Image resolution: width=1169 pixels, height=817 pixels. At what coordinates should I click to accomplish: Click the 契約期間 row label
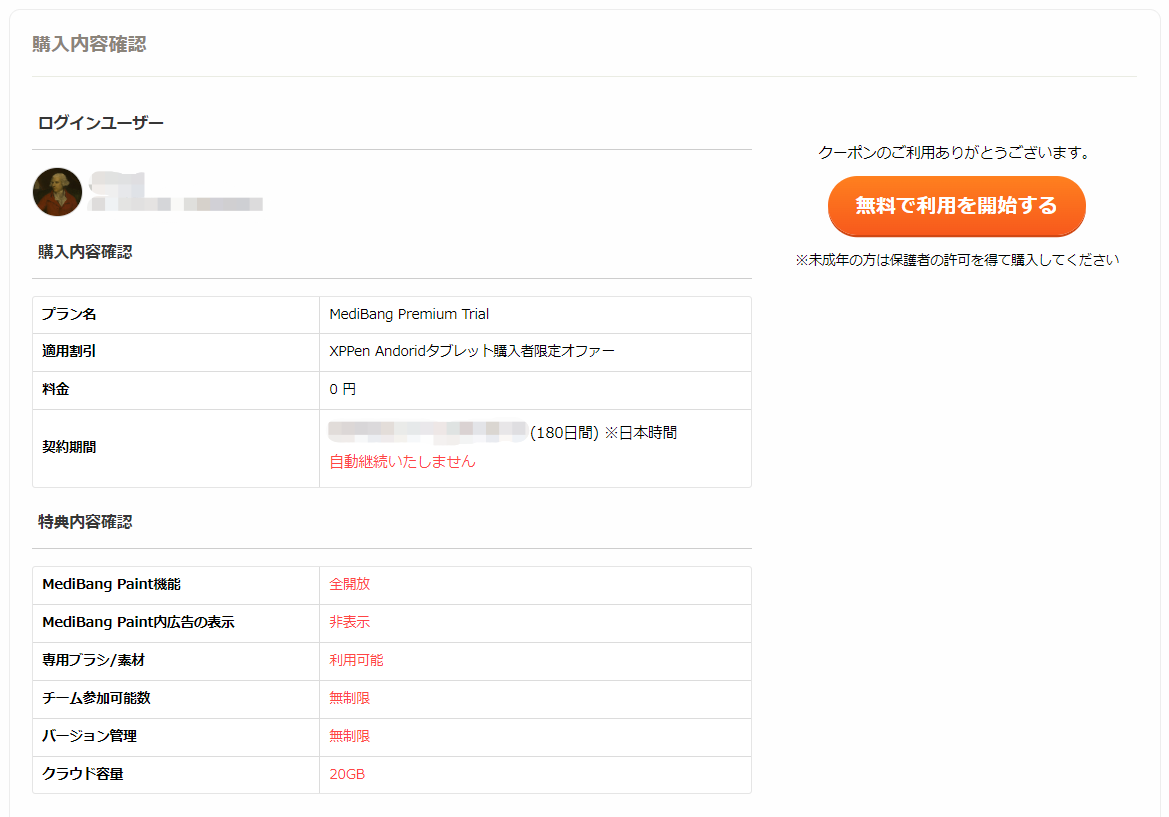69,447
